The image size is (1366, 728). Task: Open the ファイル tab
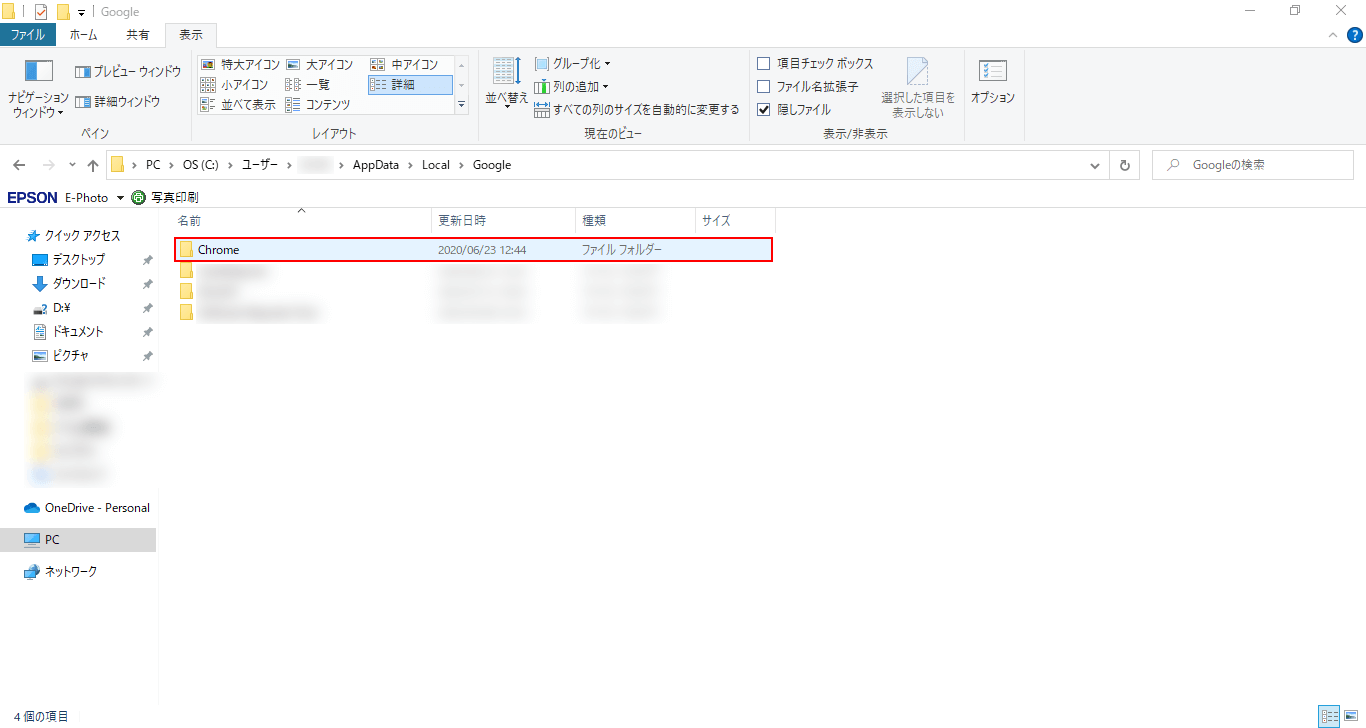click(x=28, y=35)
